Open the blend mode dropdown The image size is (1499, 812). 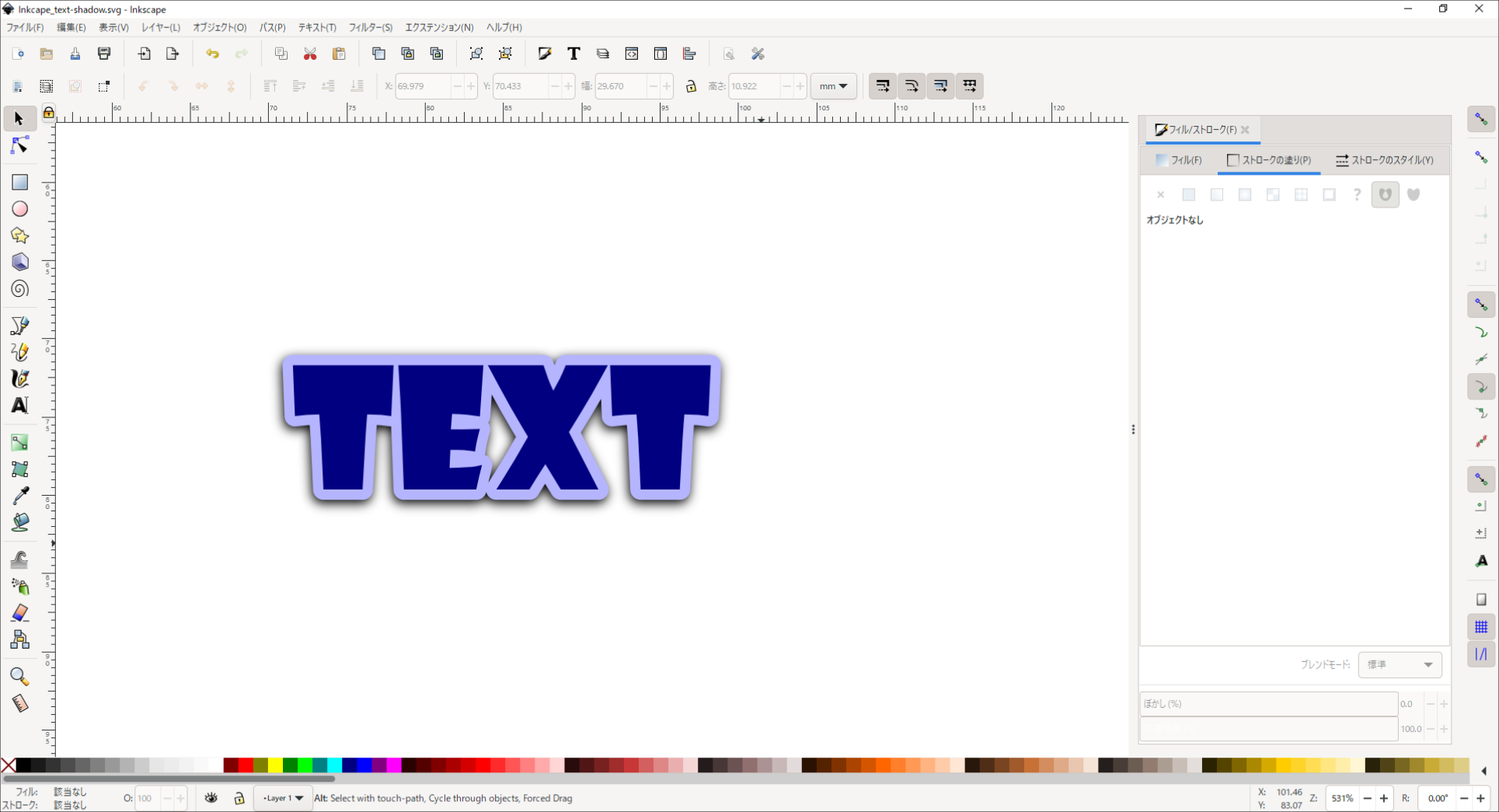click(1400, 664)
